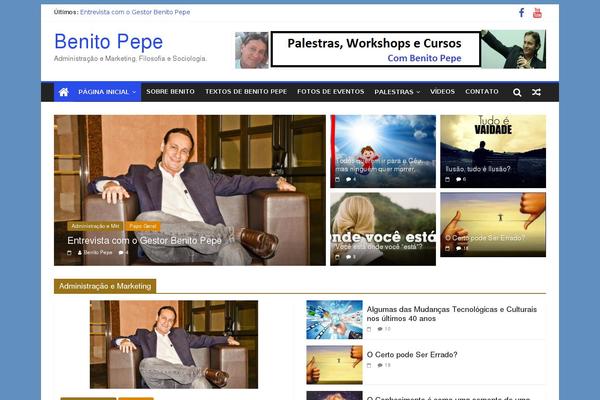600x400 pixels.
Task: Click comment icon under 'Algumas das Mudanças Tecnológicas'
Action: tap(380, 329)
